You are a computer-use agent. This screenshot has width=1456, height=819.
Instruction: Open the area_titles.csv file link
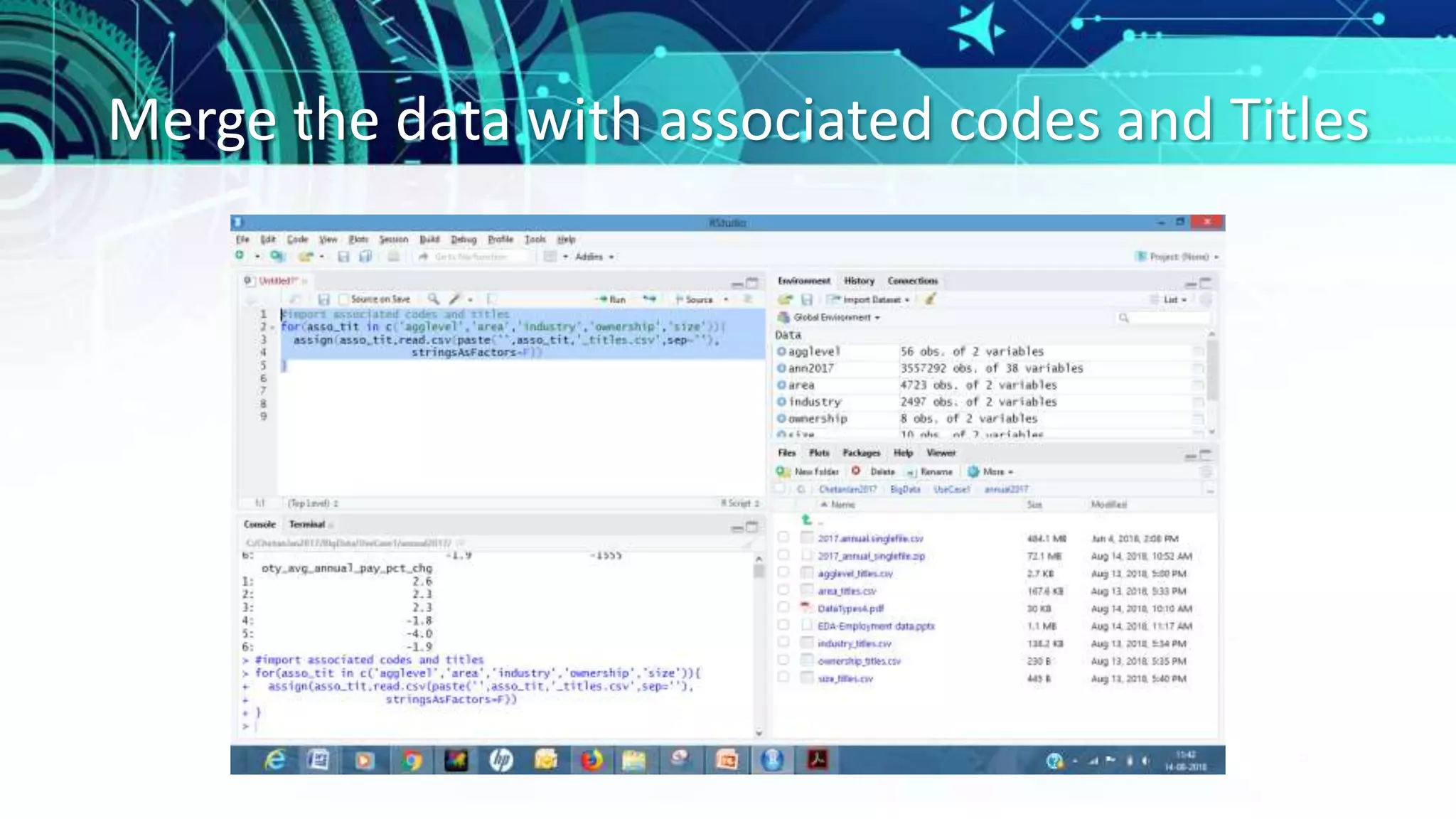click(x=846, y=591)
